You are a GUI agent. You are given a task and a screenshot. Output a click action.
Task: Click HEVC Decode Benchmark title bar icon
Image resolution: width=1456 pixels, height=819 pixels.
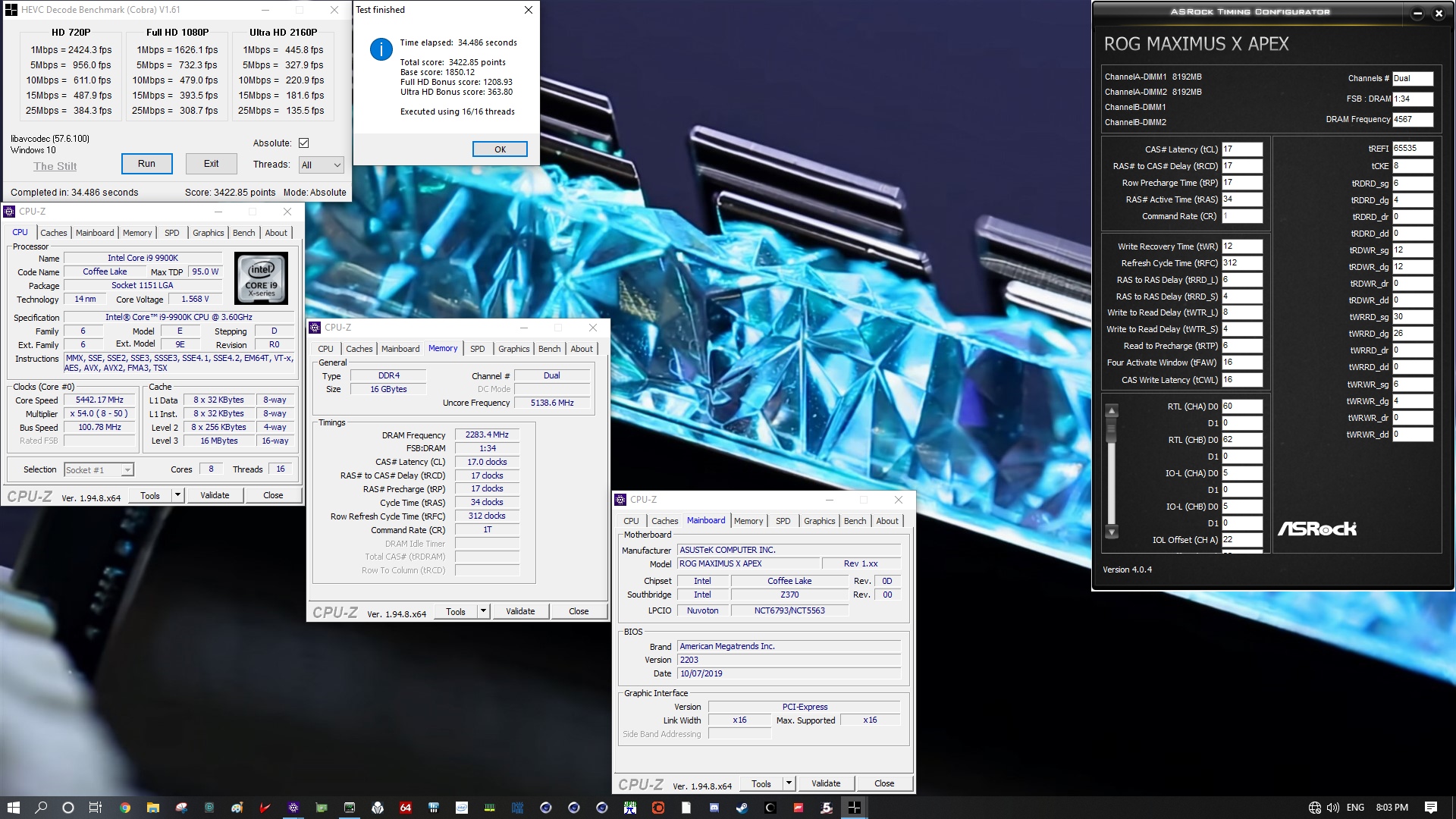[11, 10]
